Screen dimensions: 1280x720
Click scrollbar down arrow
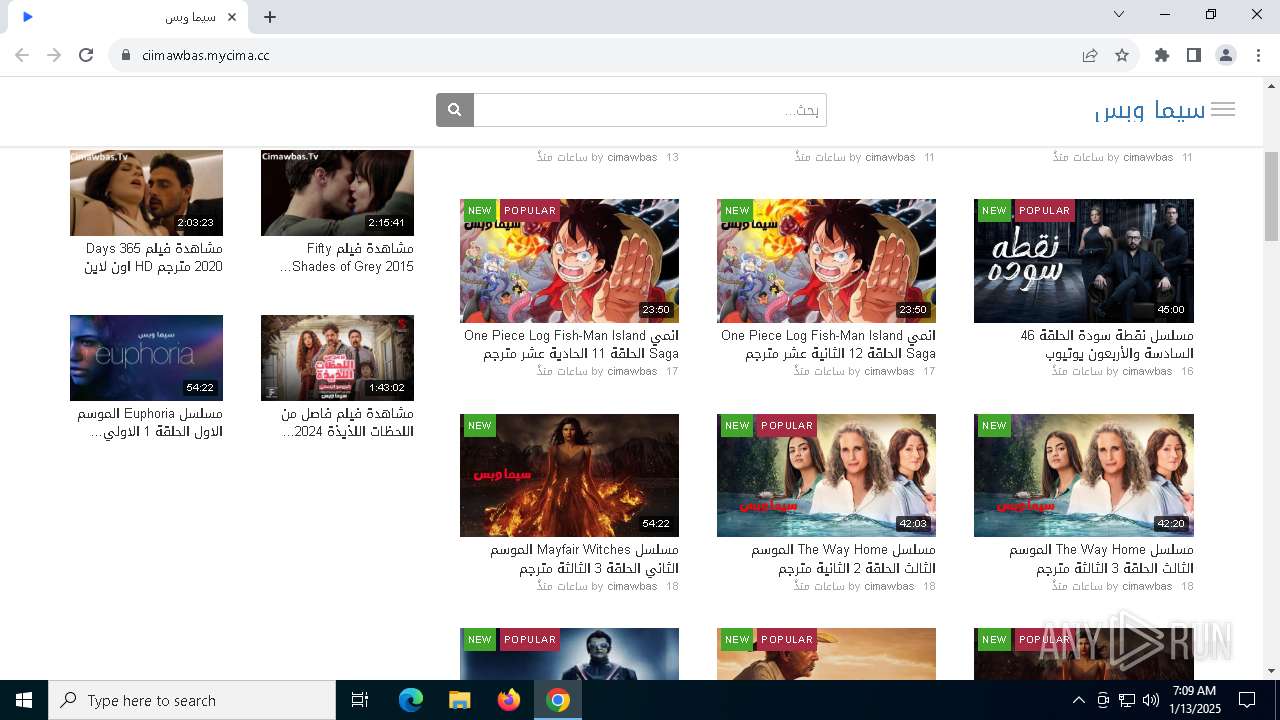tap(1271, 671)
